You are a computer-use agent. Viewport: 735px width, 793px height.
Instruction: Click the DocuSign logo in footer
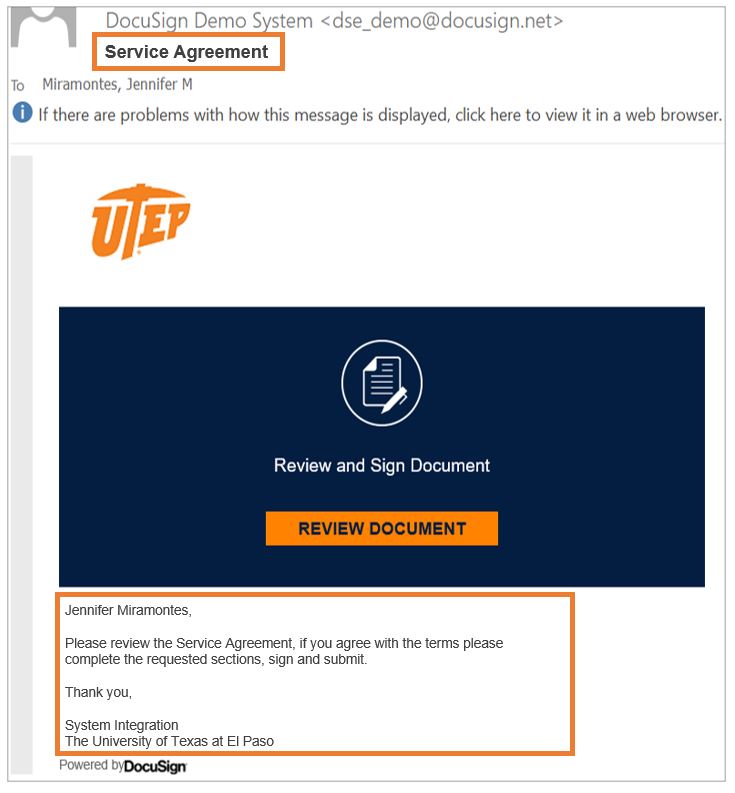coord(155,767)
